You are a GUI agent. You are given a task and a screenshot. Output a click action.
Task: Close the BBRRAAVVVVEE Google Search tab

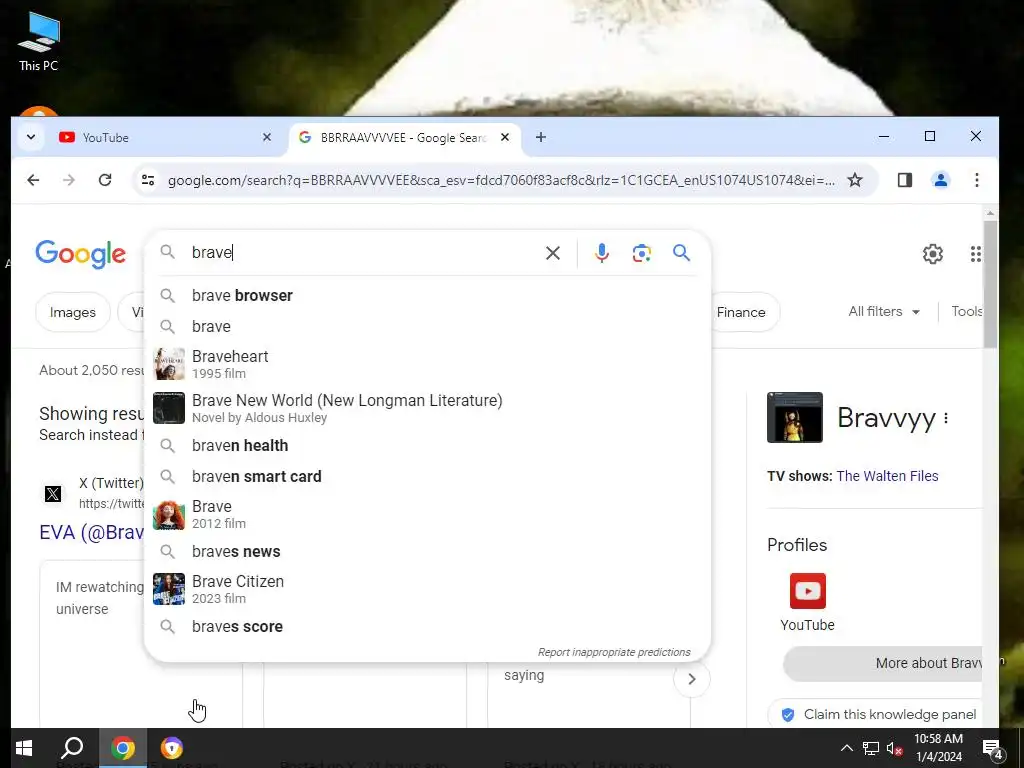[505, 138]
